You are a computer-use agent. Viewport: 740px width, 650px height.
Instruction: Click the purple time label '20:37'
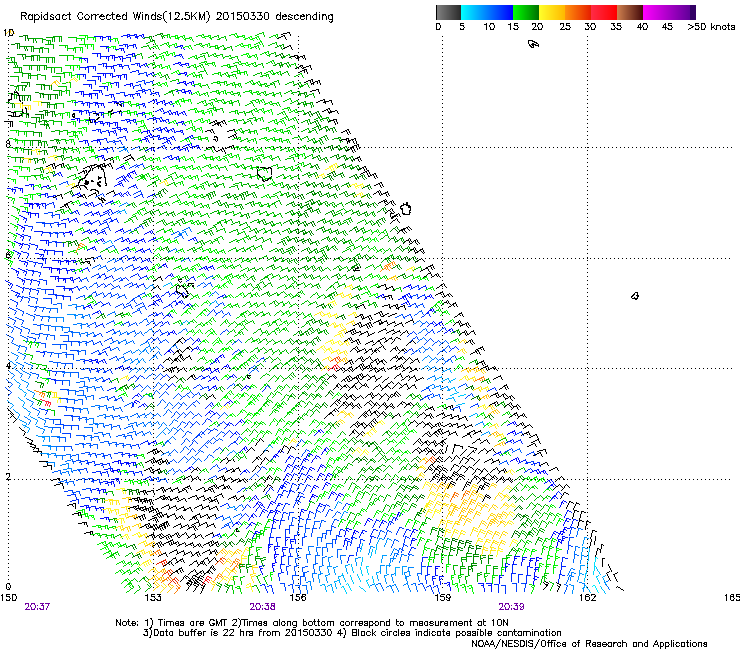pos(37,607)
